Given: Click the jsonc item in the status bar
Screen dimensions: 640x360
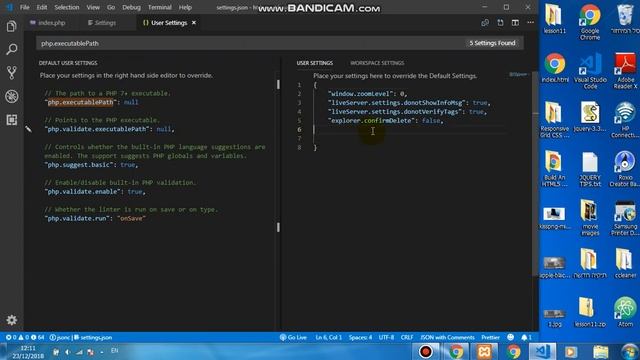Looking at the screenshot, I should [60, 338].
